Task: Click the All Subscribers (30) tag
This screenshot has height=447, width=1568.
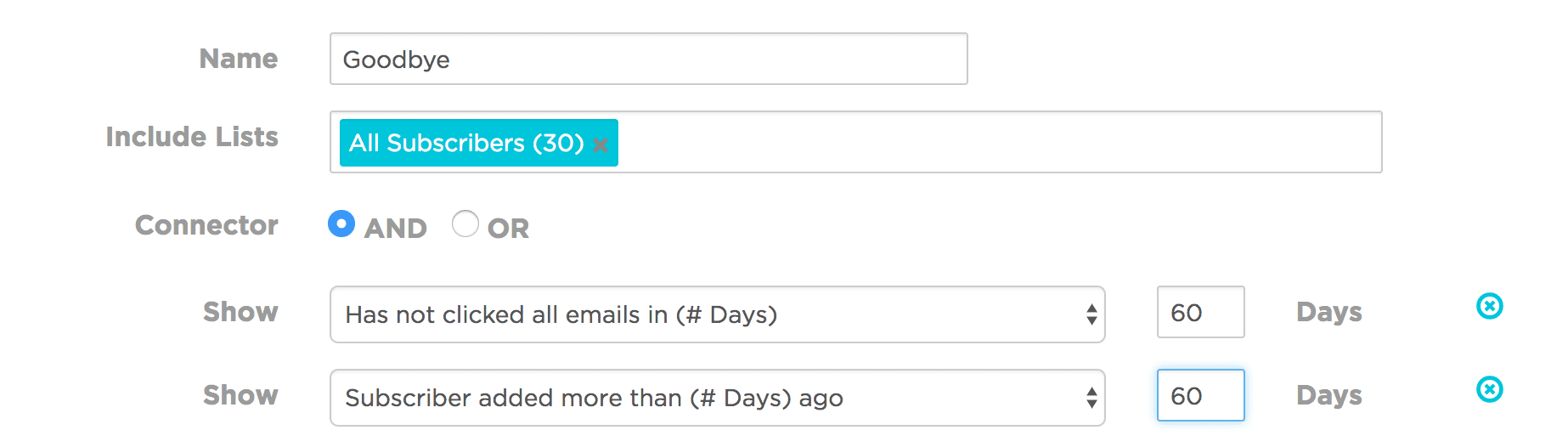Action: tap(465, 143)
